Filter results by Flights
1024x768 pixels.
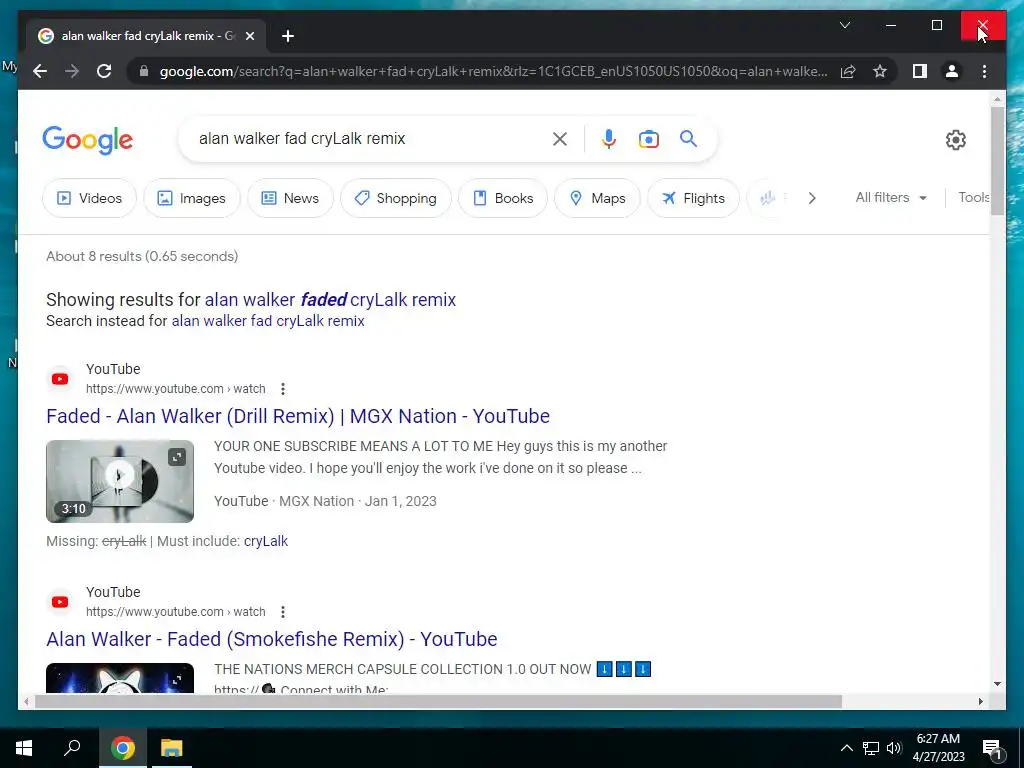pyautogui.click(x=693, y=198)
